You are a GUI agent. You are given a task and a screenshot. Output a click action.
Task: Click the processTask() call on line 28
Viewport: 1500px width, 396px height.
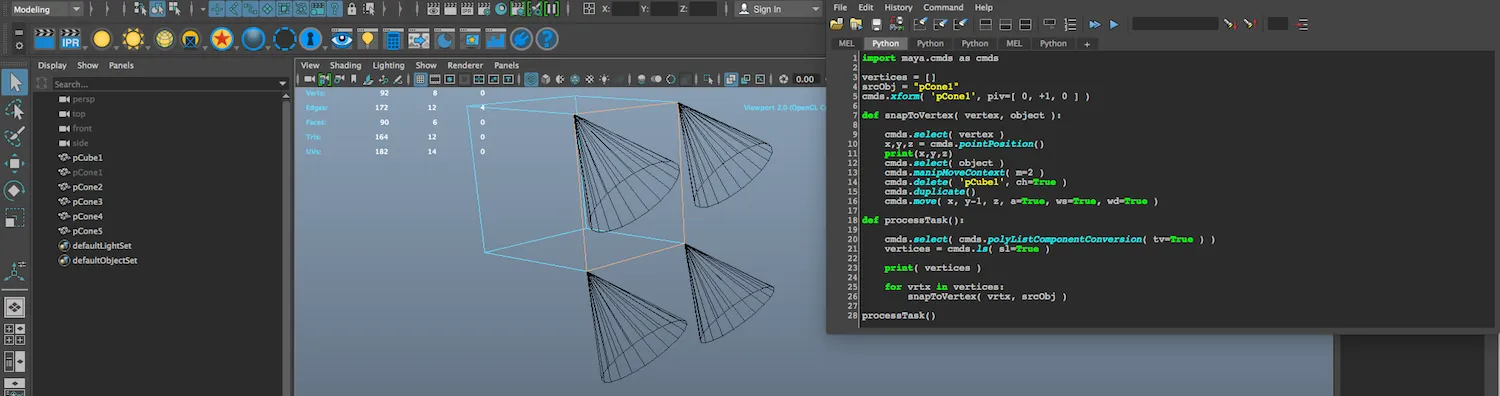[899, 316]
